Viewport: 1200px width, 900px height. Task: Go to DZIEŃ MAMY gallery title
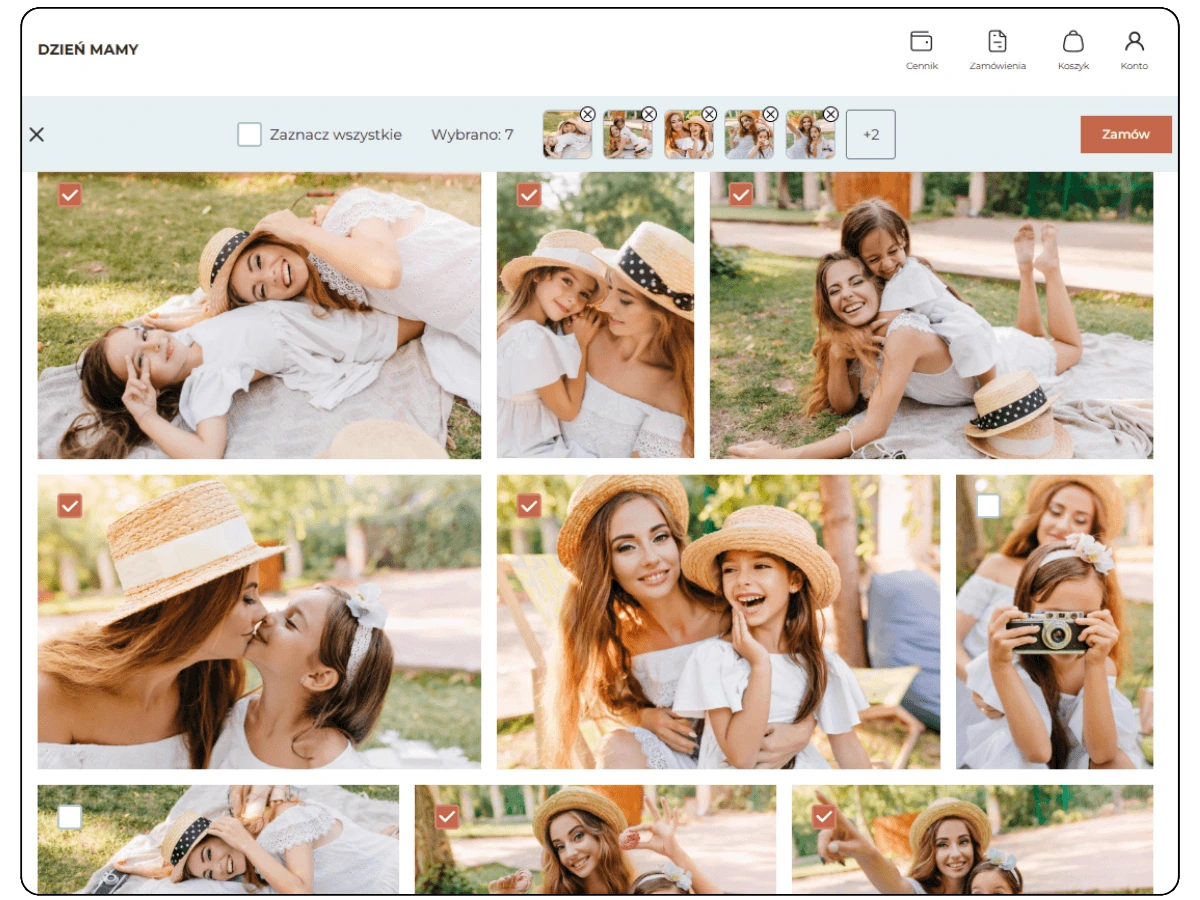(88, 49)
